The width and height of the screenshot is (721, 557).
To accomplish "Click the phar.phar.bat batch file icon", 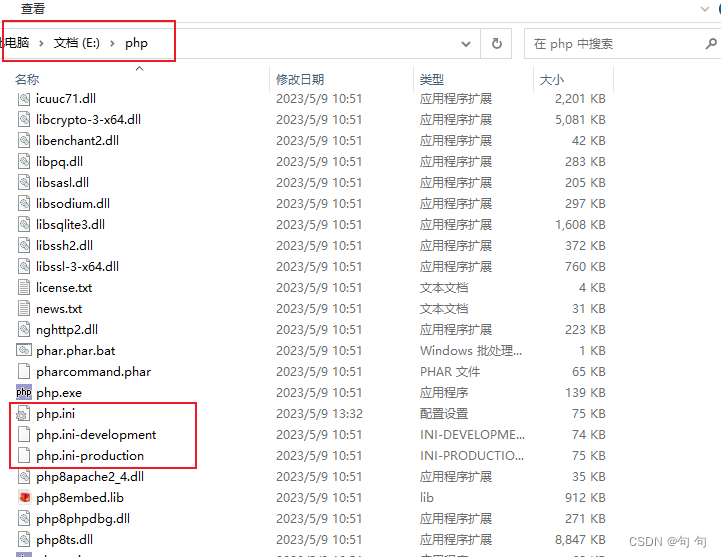I will [24, 350].
